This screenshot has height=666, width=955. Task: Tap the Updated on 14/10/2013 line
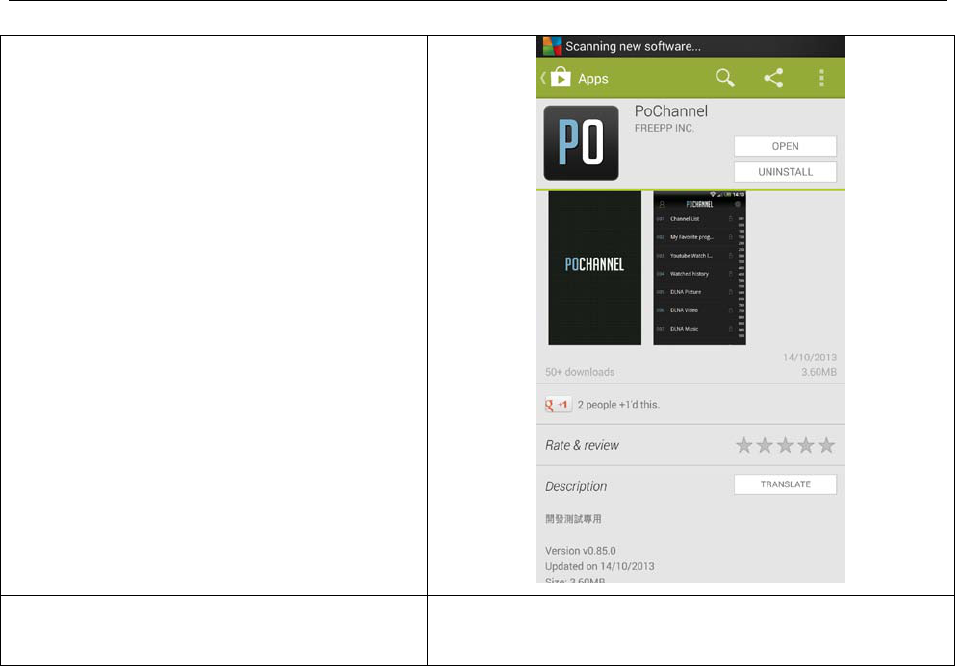tap(600, 566)
